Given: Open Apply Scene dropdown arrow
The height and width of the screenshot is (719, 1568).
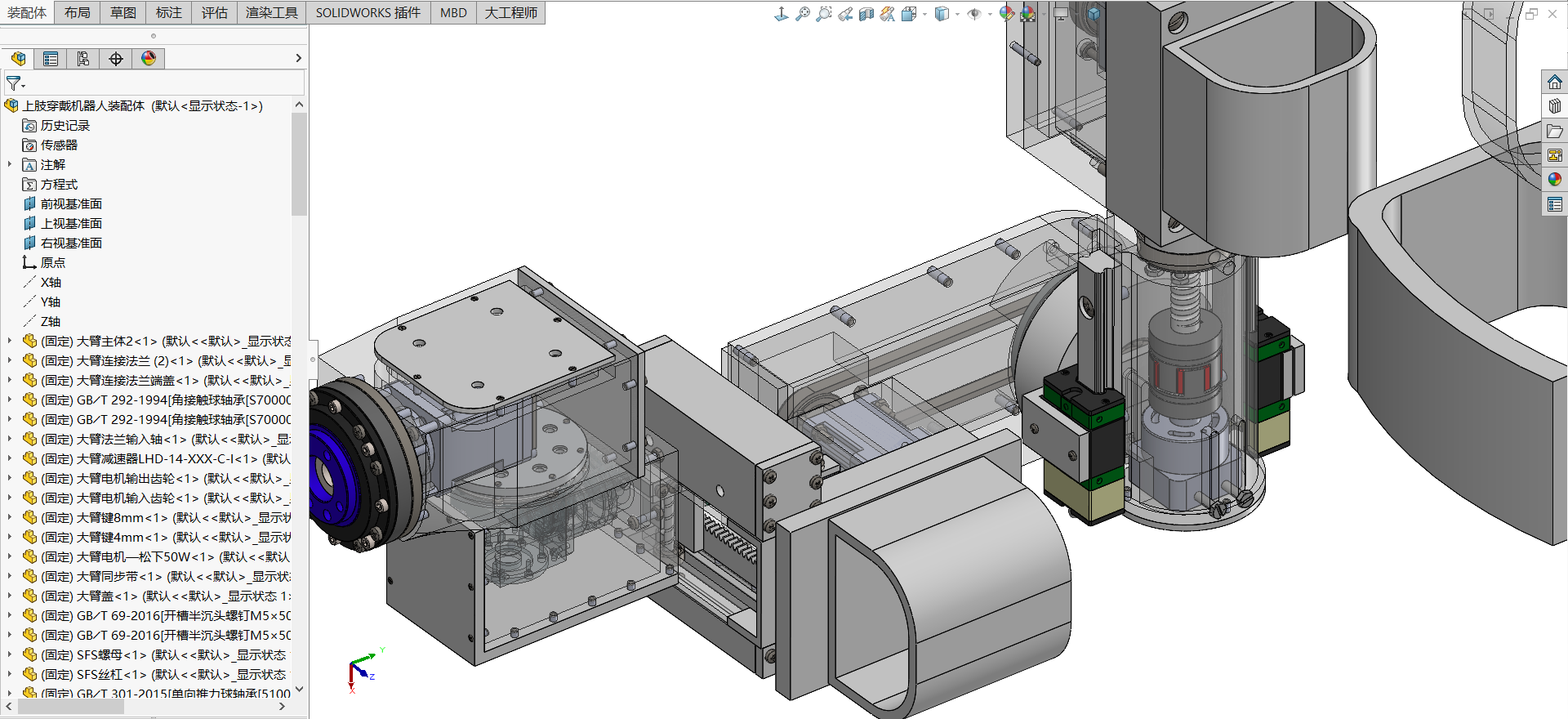Looking at the screenshot, I should click(1042, 14).
